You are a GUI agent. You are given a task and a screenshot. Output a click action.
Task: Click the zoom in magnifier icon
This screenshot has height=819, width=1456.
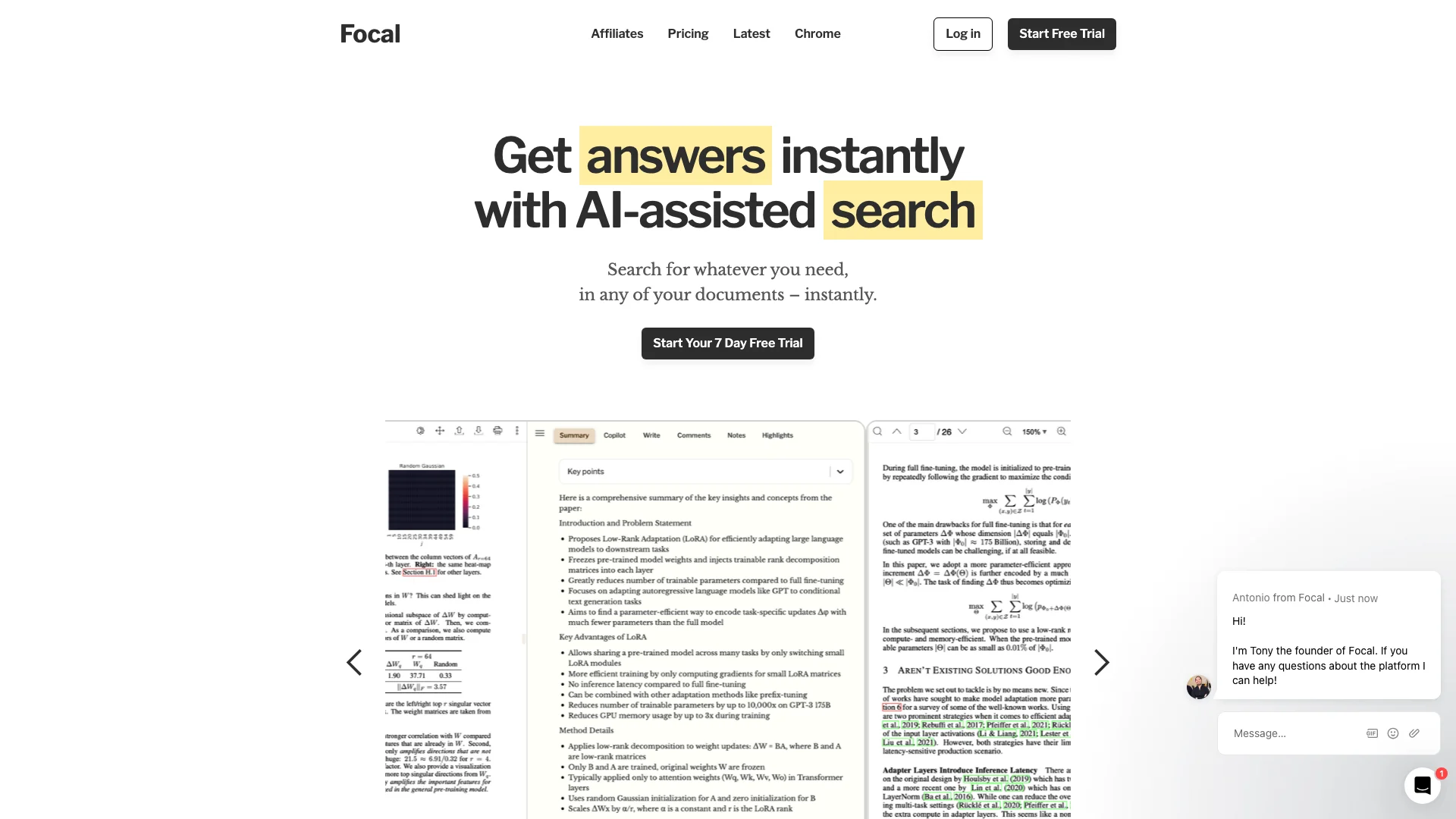tap(1062, 431)
